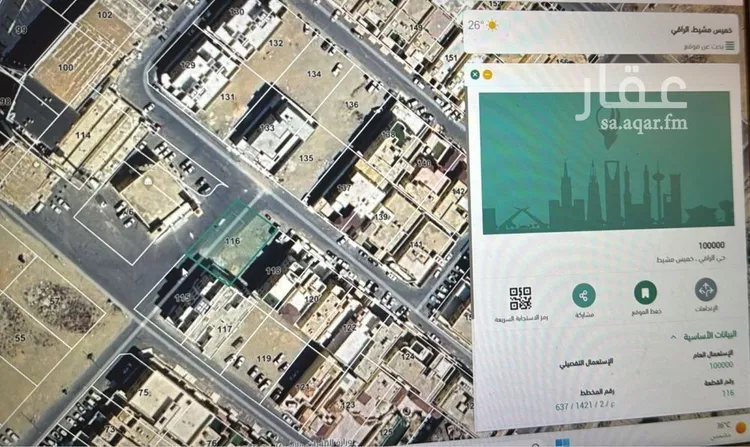Click the address text حي الراقي ، خميس مشيط
Image resolution: width=750 pixels, height=447 pixels.
click(691, 260)
